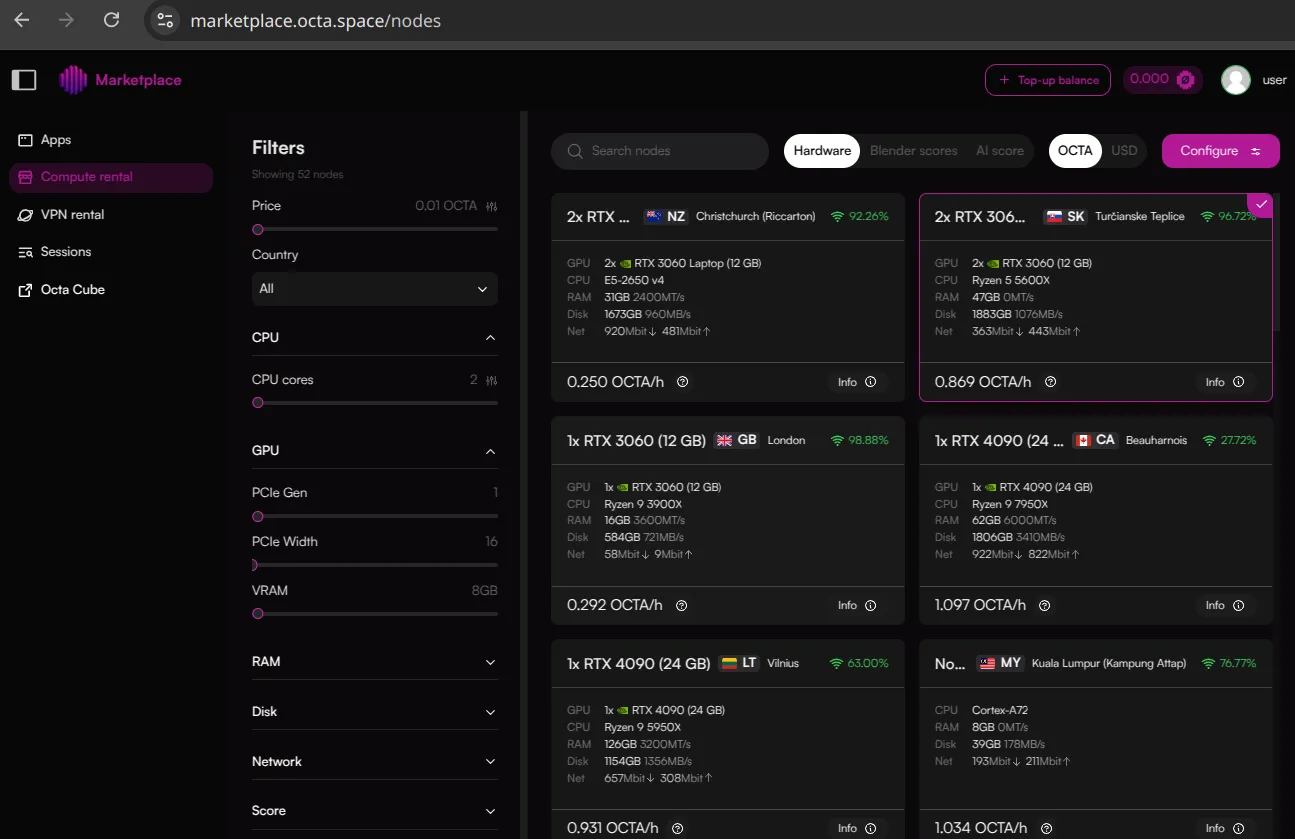Screen dimensions: 1295x839
Task: Switch price display to USD
Action: (1124, 151)
